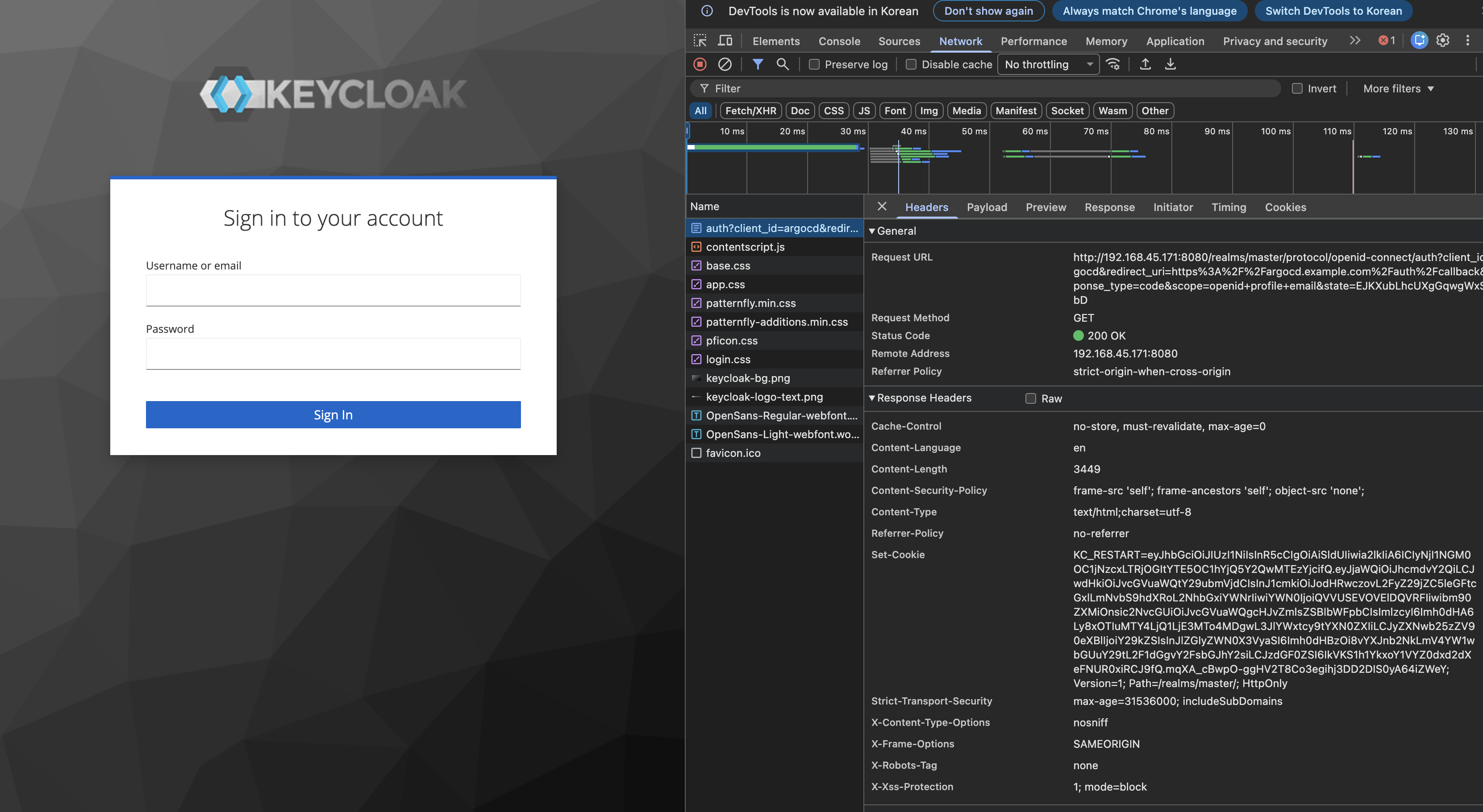1483x812 pixels.
Task: Click the stop recording network log icon
Action: coord(700,64)
